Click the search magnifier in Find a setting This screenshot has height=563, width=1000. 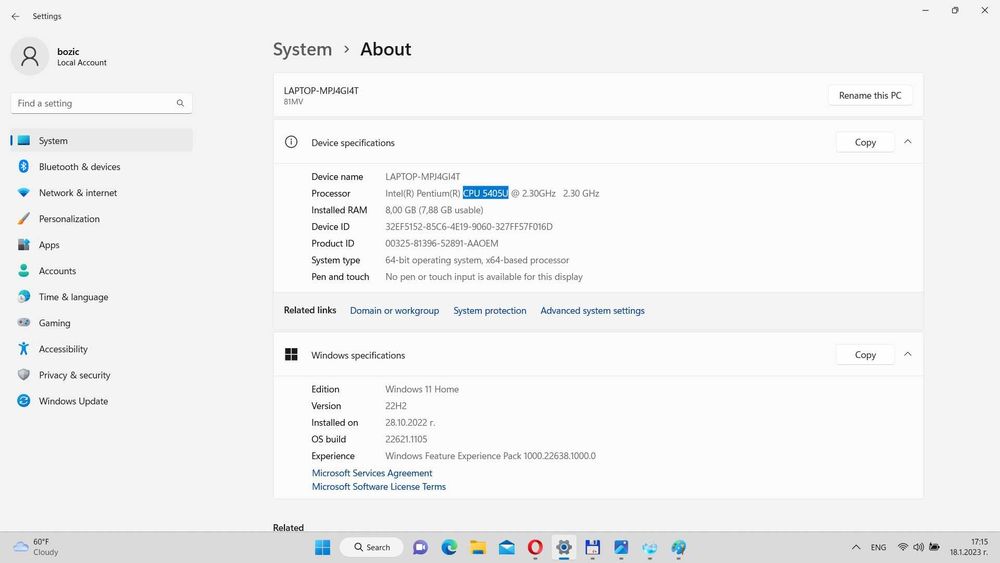[x=180, y=103]
